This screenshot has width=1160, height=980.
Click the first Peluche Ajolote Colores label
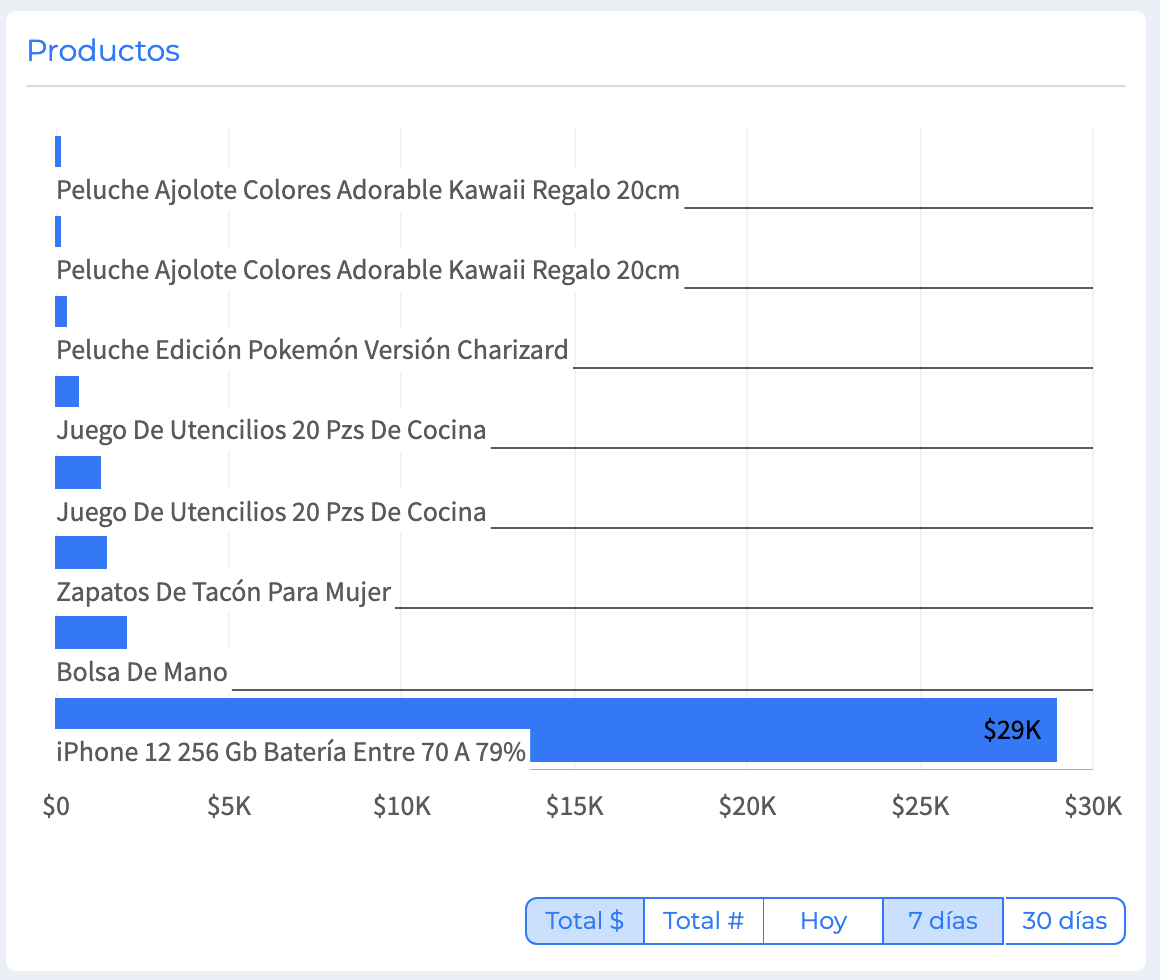368,190
